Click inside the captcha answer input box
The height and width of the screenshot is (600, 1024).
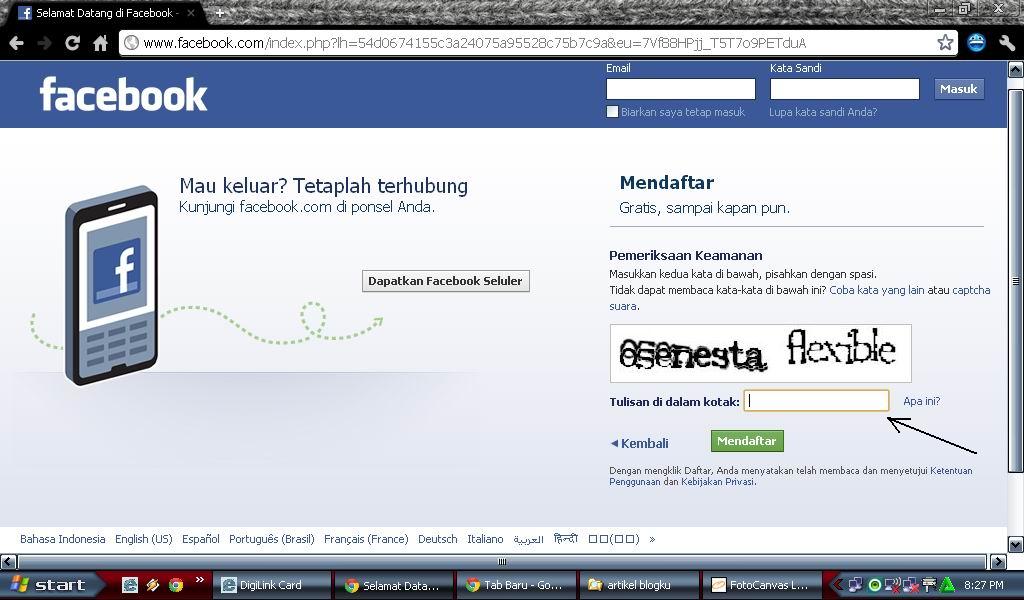coord(815,400)
